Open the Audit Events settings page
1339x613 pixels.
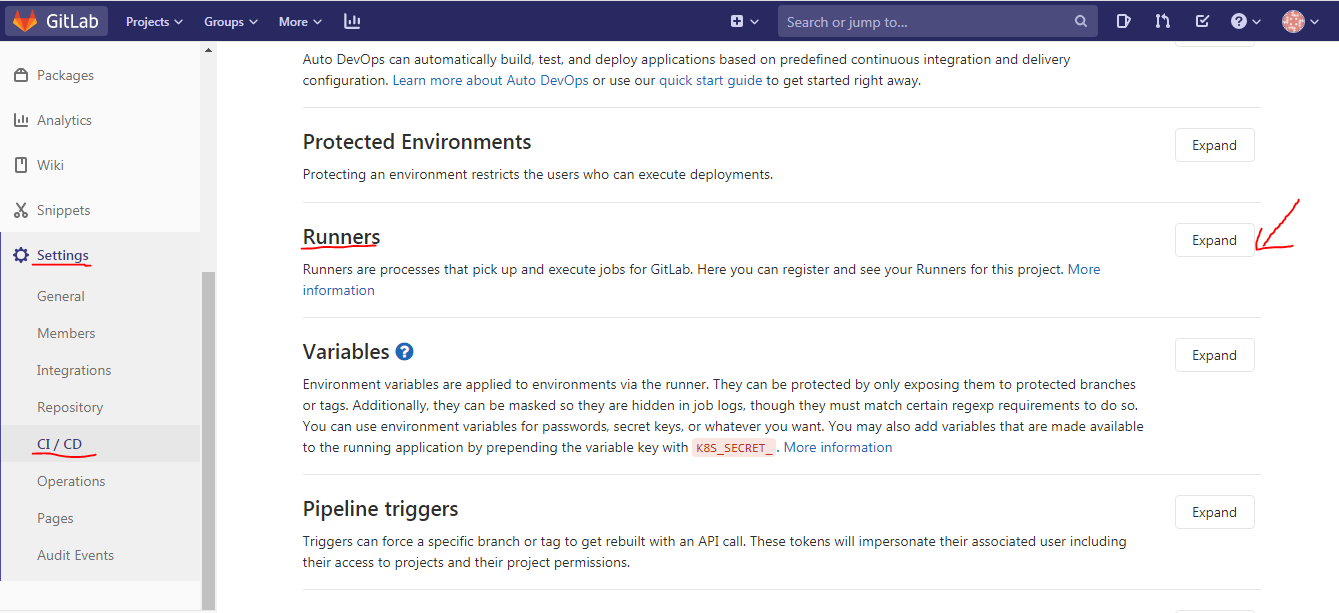pyautogui.click(x=75, y=555)
